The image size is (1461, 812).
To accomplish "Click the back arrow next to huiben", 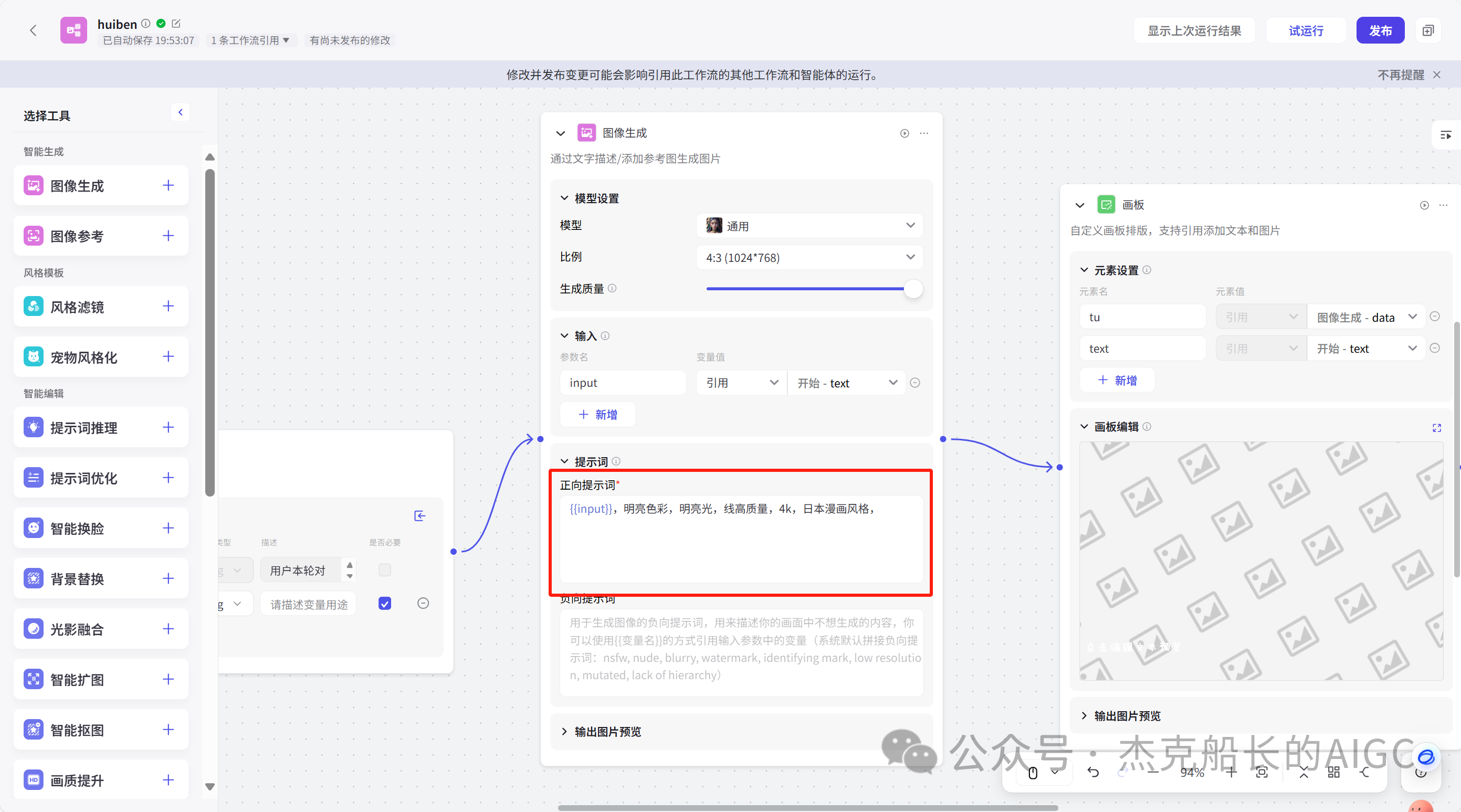I will [33, 30].
